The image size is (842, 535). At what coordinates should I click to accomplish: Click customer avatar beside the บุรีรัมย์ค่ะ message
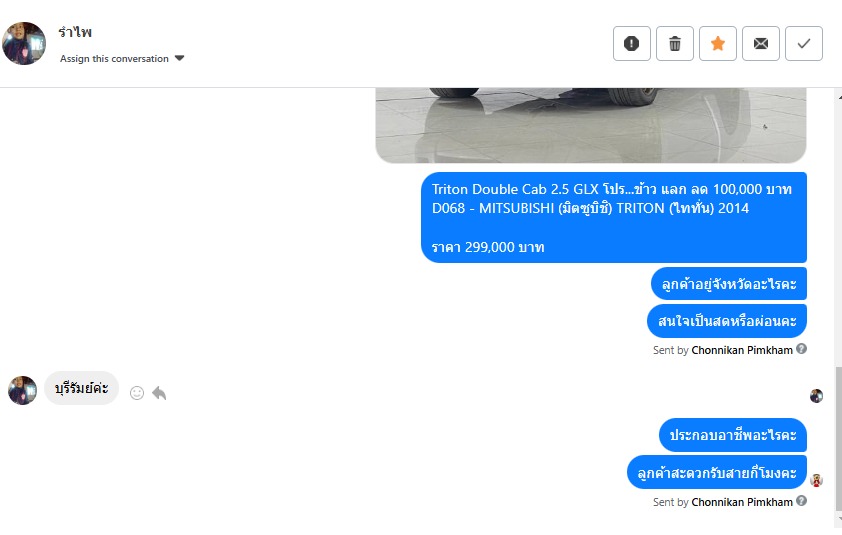coord(23,390)
